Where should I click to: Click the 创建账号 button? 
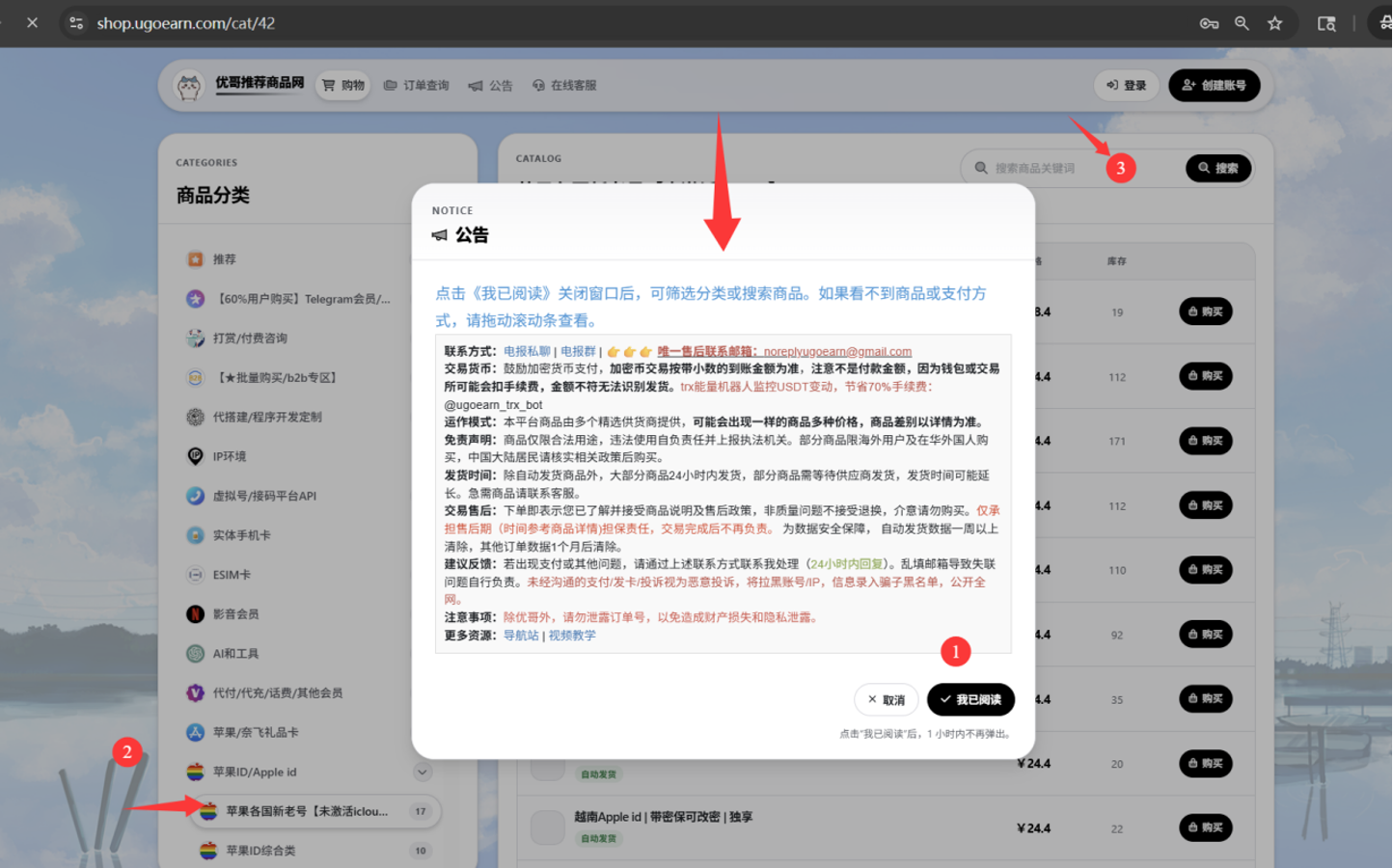click(x=1214, y=85)
